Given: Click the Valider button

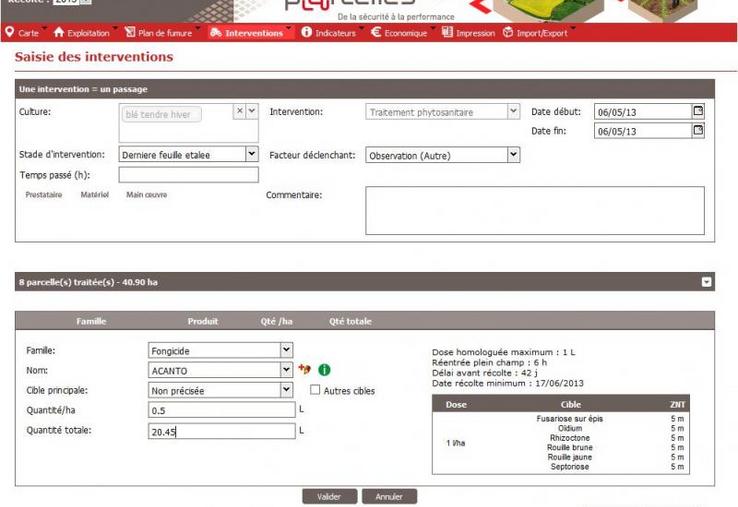Looking at the screenshot, I should click(x=329, y=496).
